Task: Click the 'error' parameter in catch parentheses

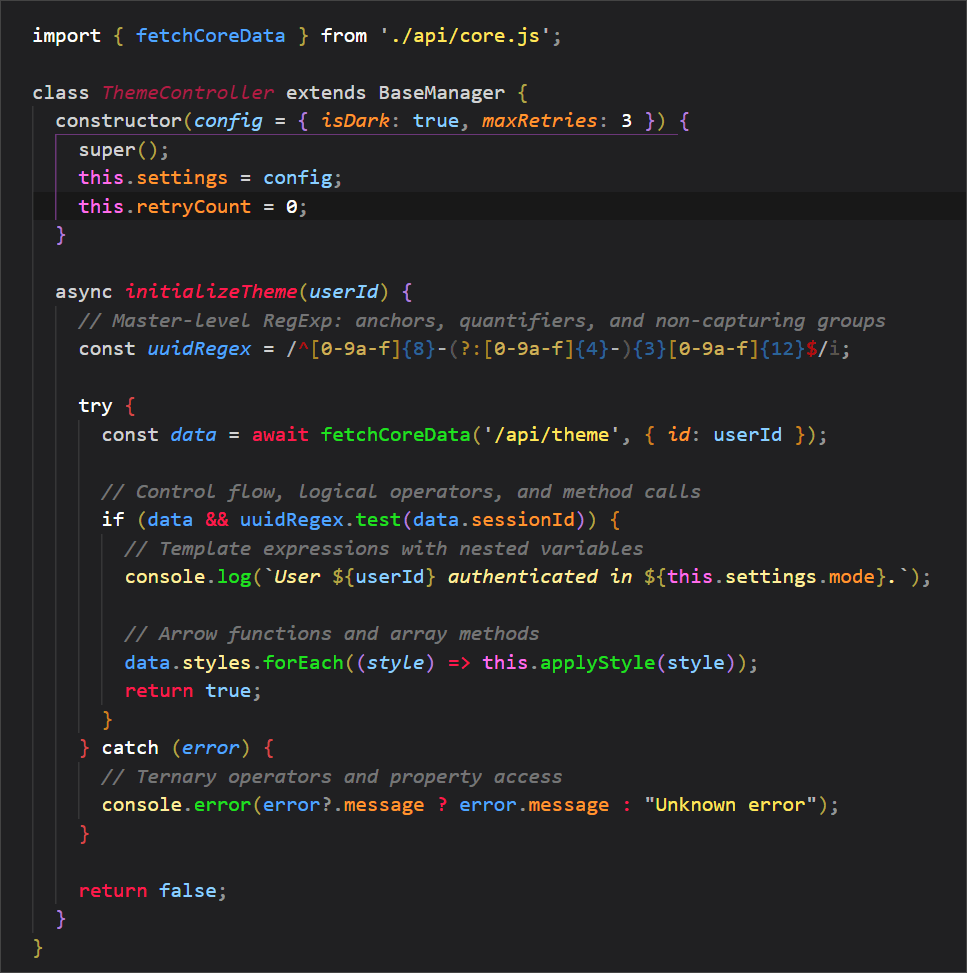Action: tap(210, 748)
